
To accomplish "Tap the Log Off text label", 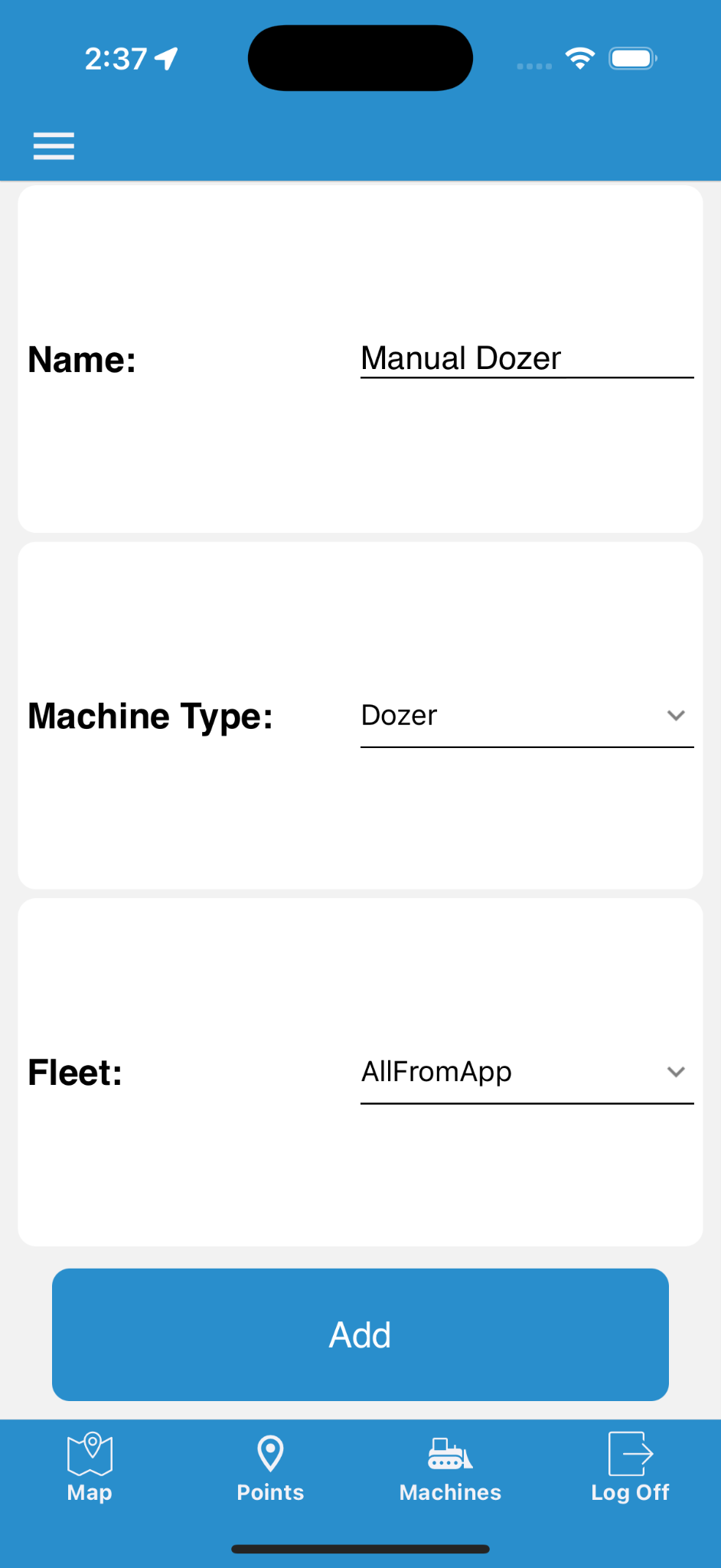I will [630, 1492].
